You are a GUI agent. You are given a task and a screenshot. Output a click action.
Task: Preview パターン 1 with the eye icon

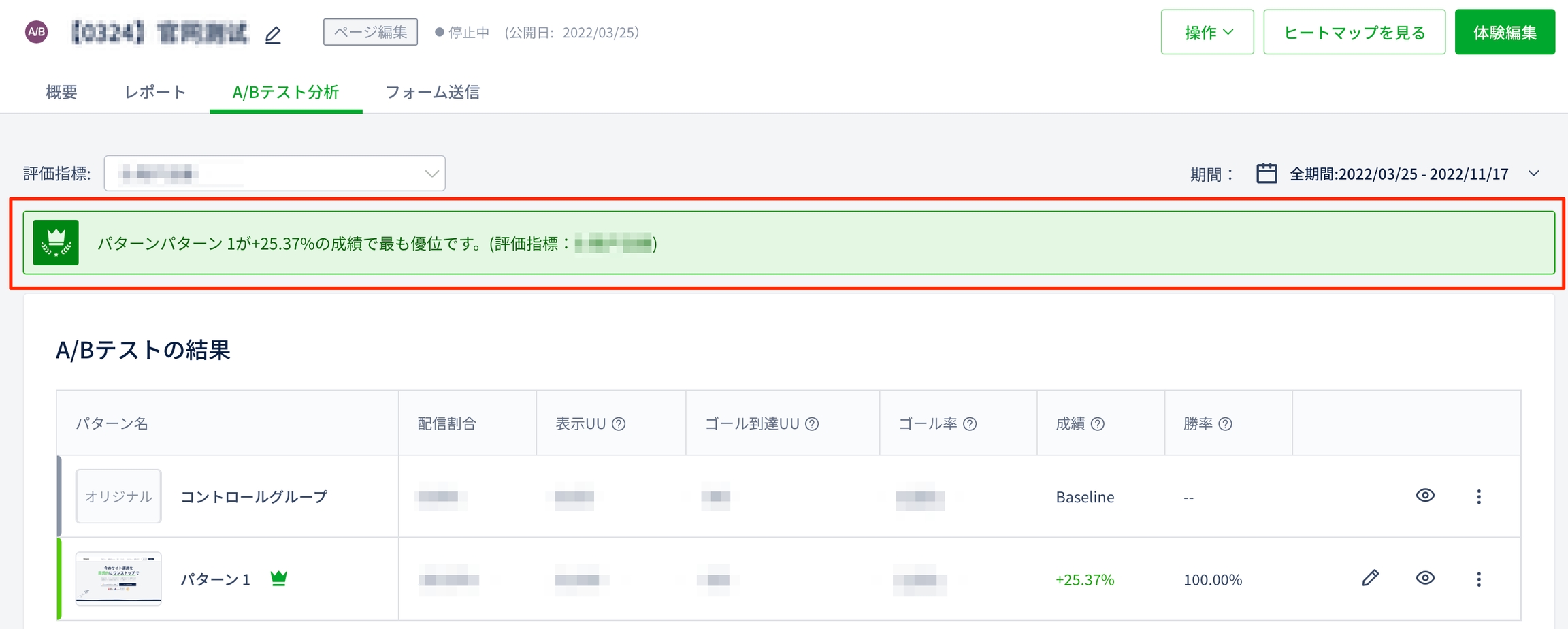click(1425, 579)
